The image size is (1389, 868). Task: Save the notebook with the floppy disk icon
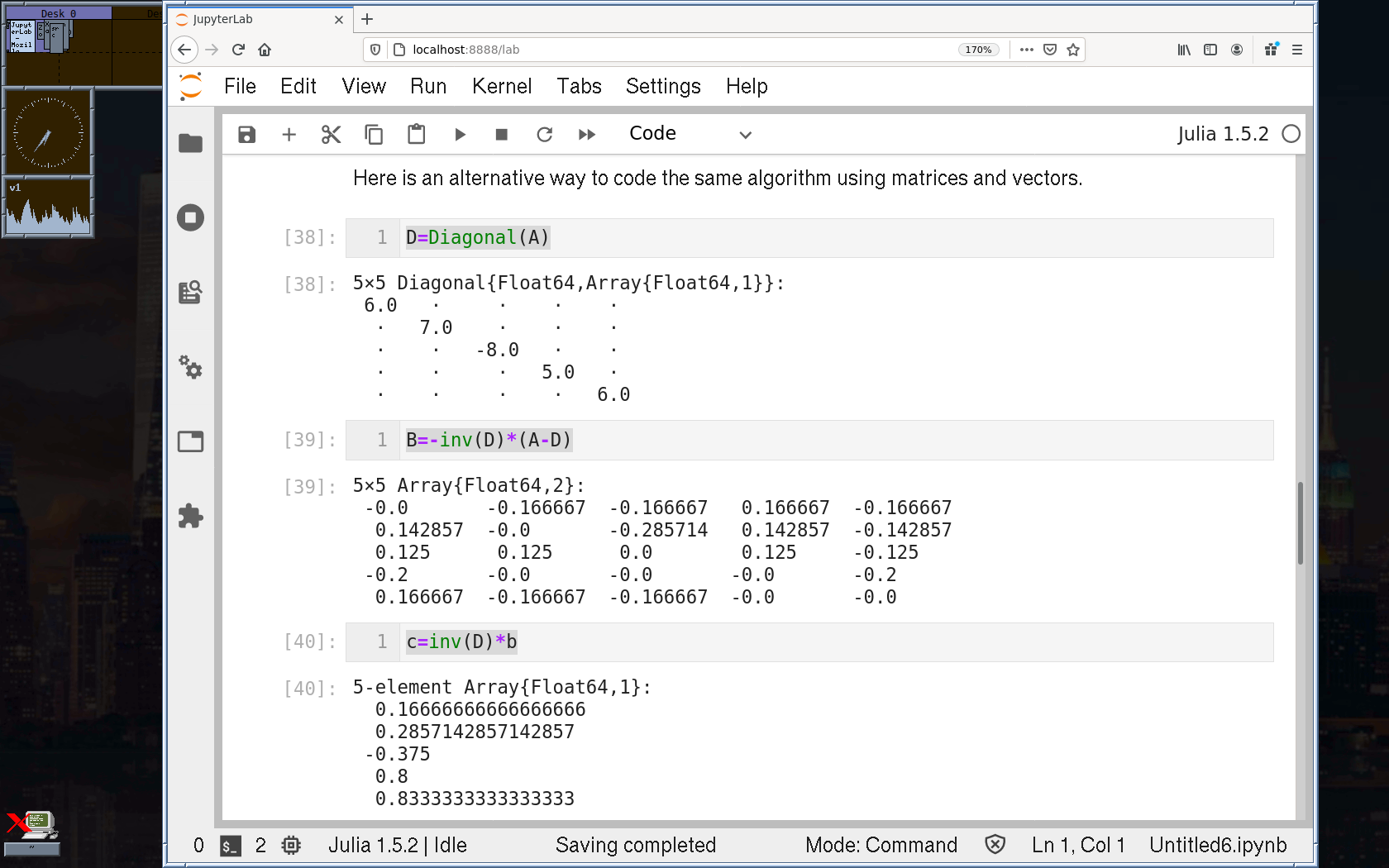[246, 135]
